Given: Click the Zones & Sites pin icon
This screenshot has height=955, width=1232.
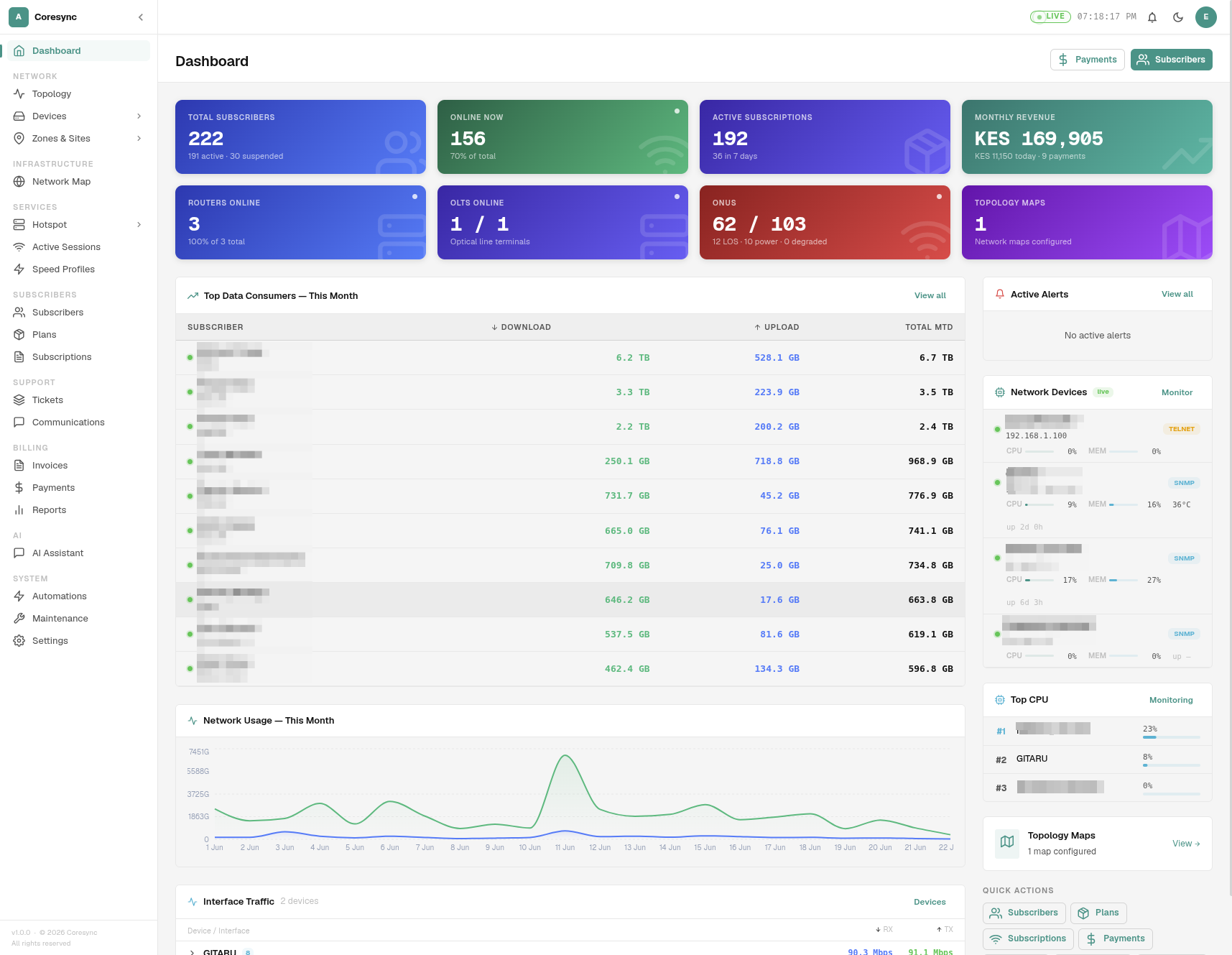Looking at the screenshot, I should tap(19, 139).
